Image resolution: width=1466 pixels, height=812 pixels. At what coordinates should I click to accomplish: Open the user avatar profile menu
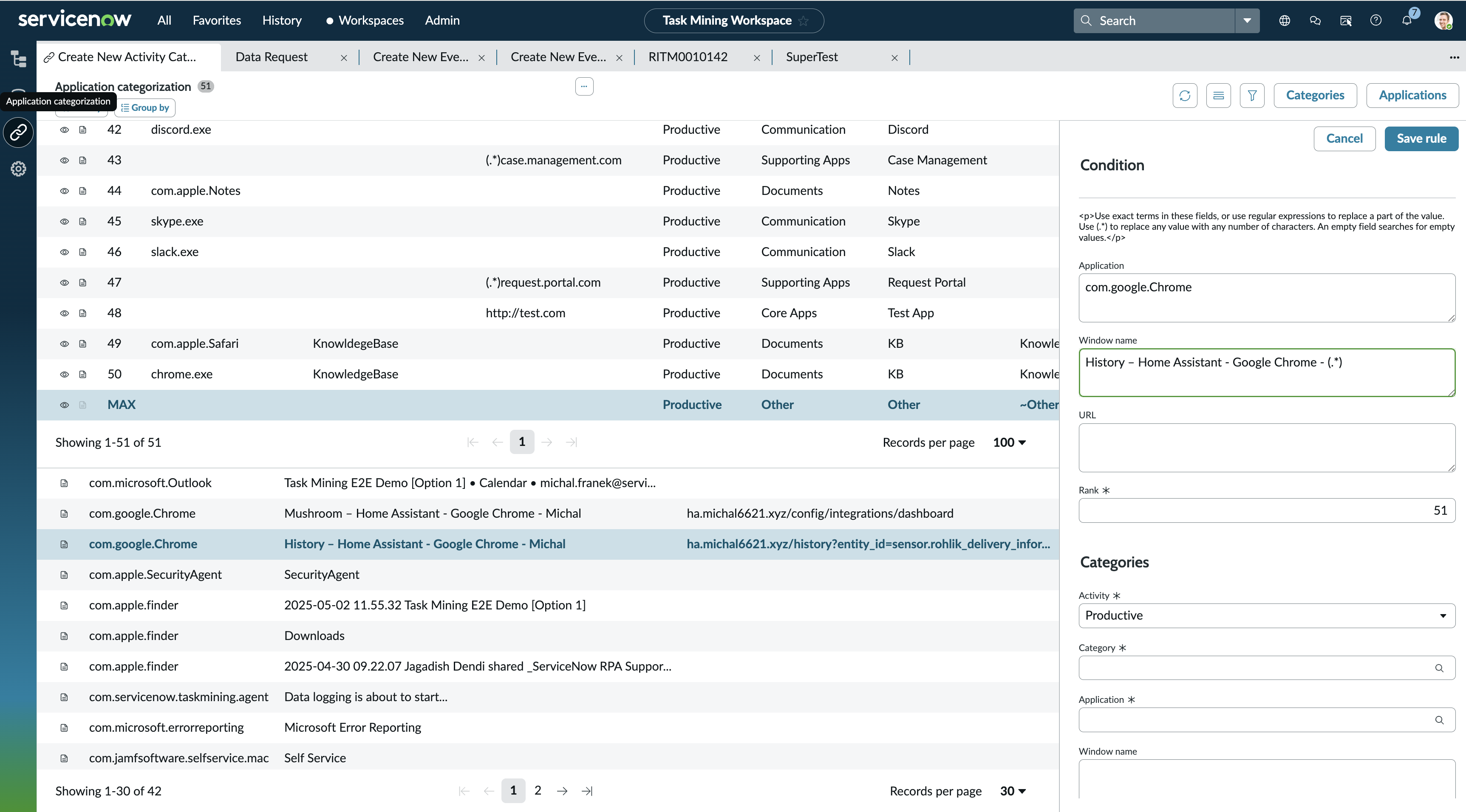click(1443, 20)
